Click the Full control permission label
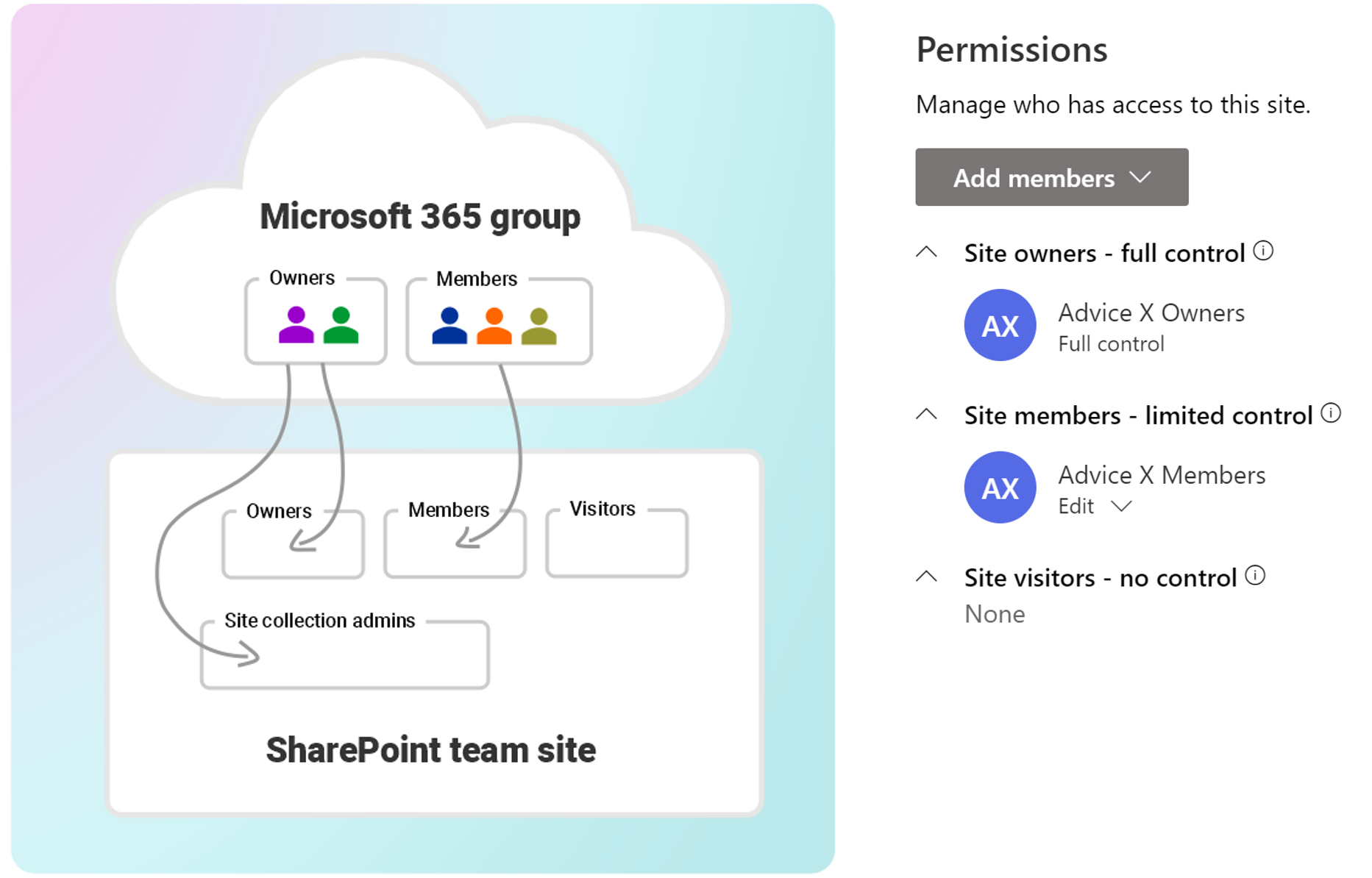Image resolution: width=1372 pixels, height=878 pixels. 1111,343
